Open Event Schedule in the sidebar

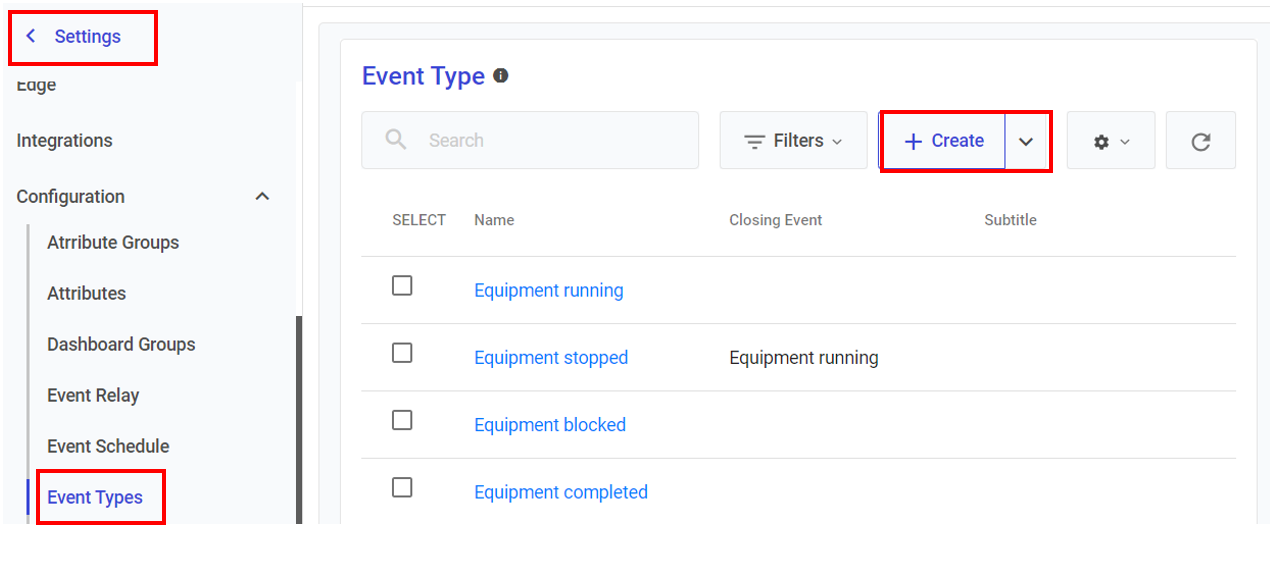coord(108,446)
